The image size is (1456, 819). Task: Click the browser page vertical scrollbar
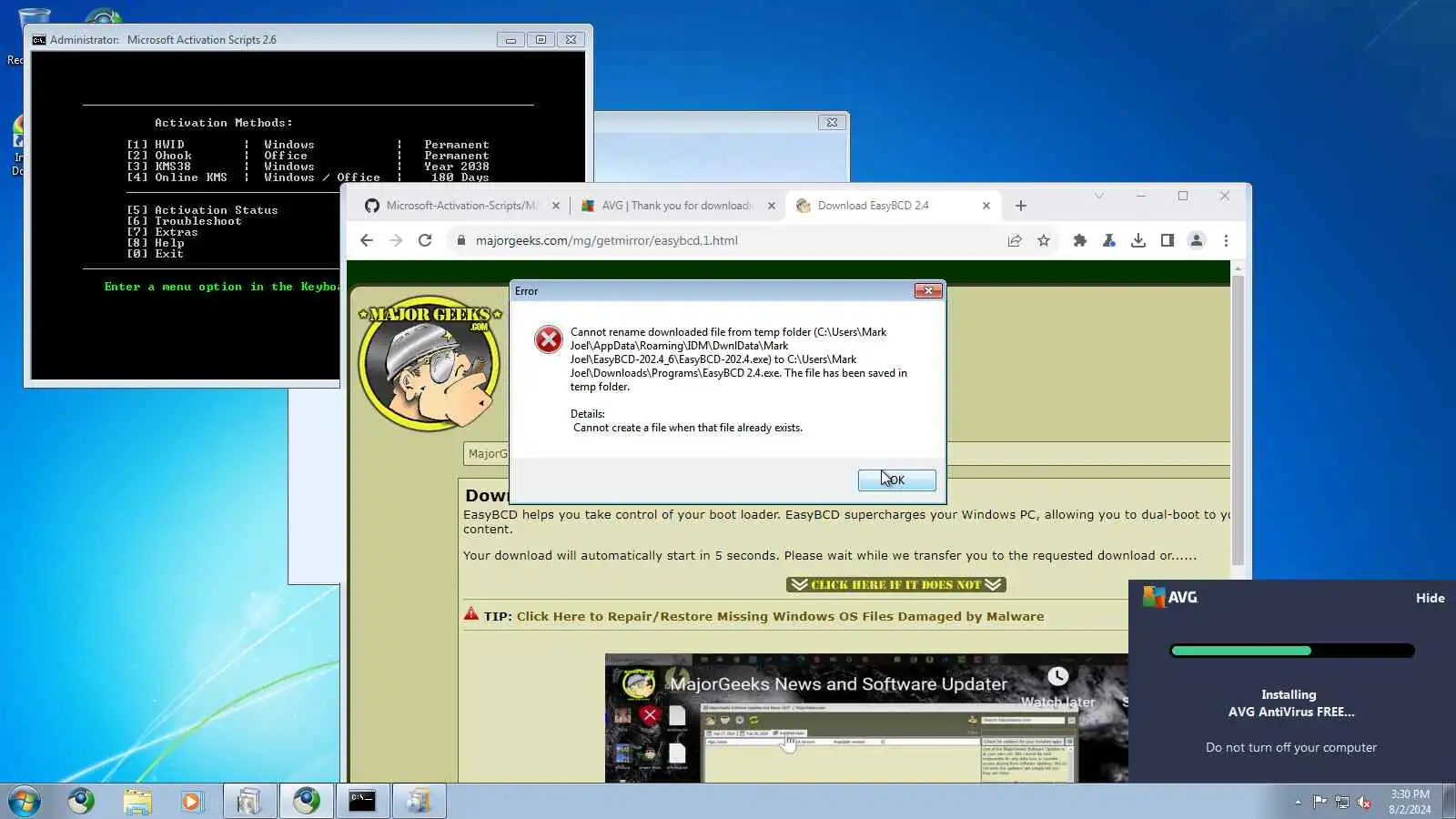click(x=1238, y=419)
